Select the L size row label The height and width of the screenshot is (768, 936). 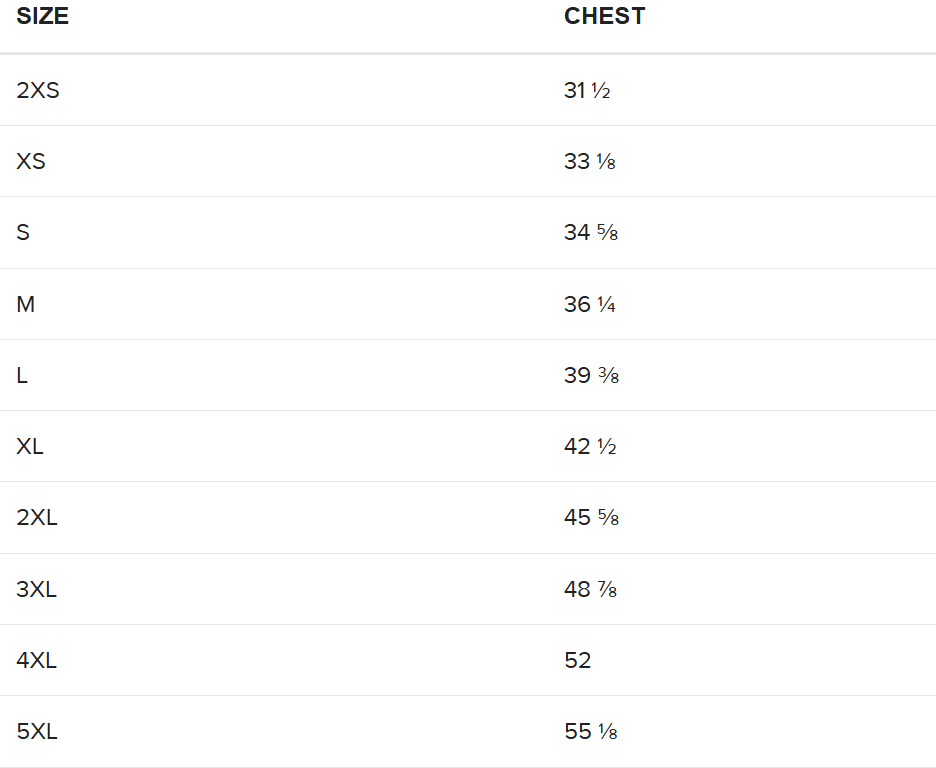point(22,376)
